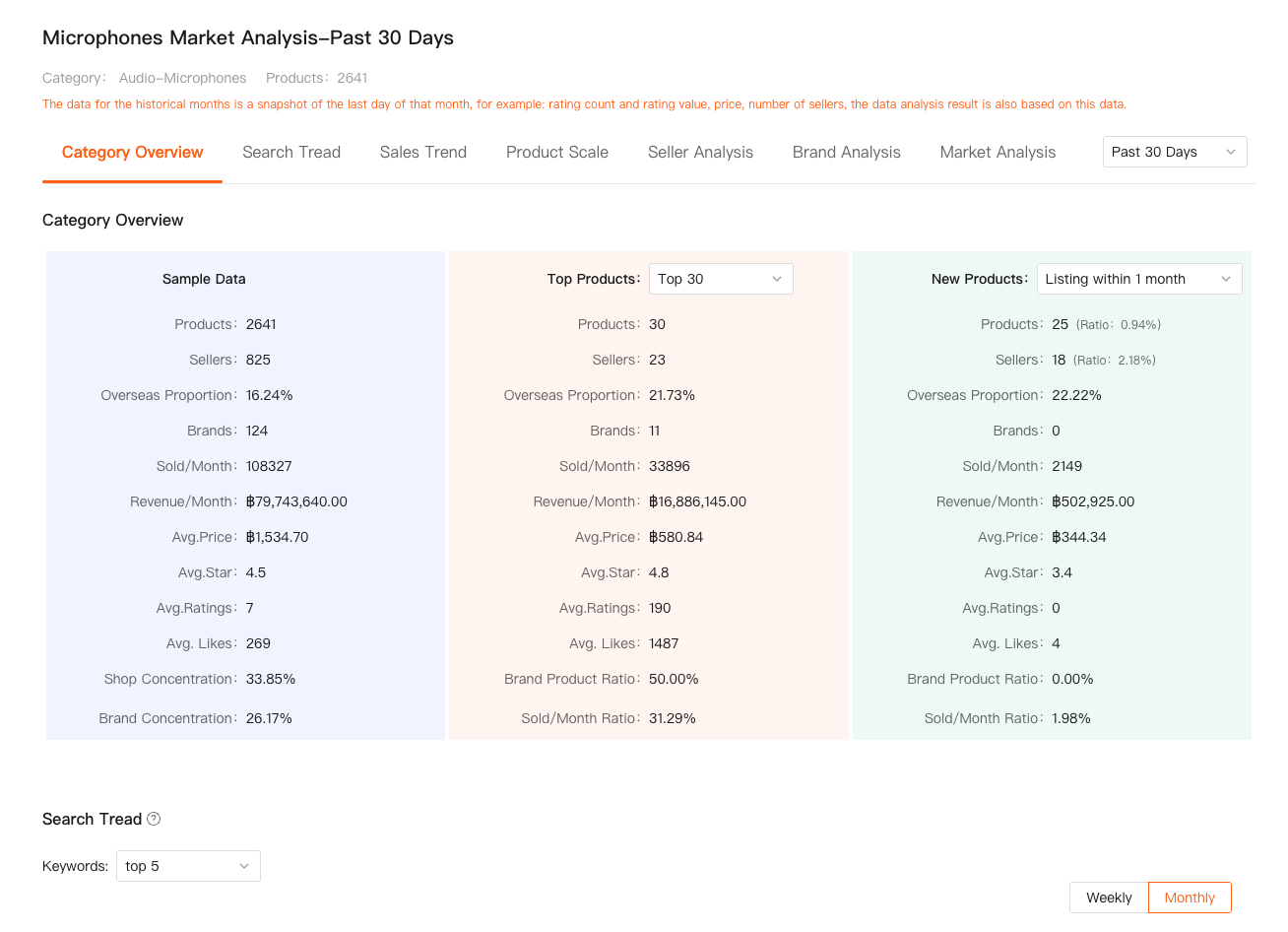This screenshot has height=932, width=1288.
Task: Click the chevron arrow in Past 30 Days selector
Action: click(x=1231, y=152)
